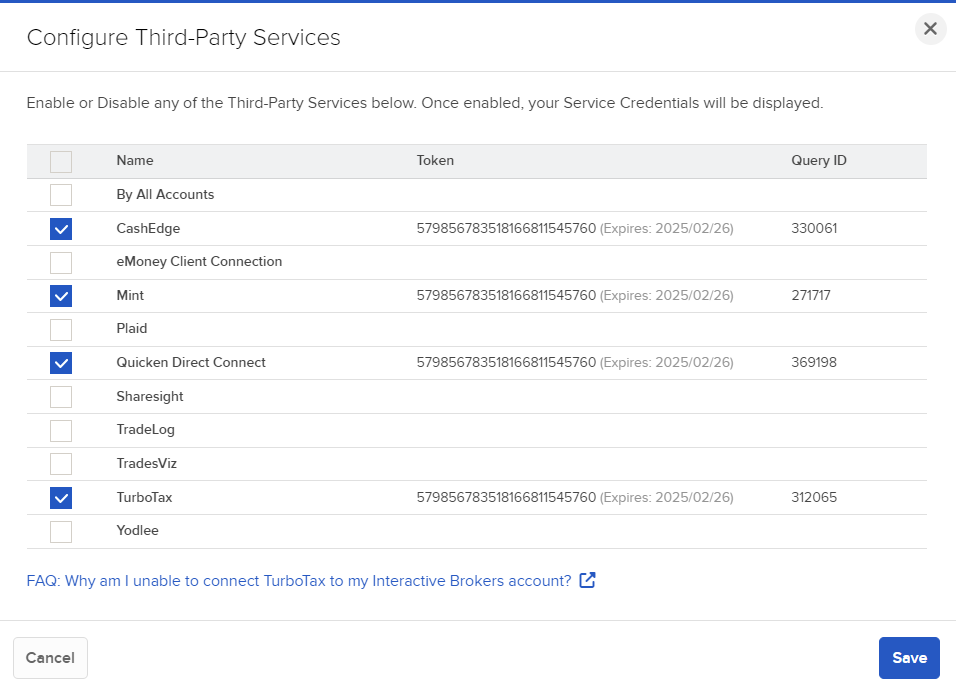Enable the eMoney Client Connection service
Image resolution: width=956 pixels, height=691 pixels.
coord(60,262)
